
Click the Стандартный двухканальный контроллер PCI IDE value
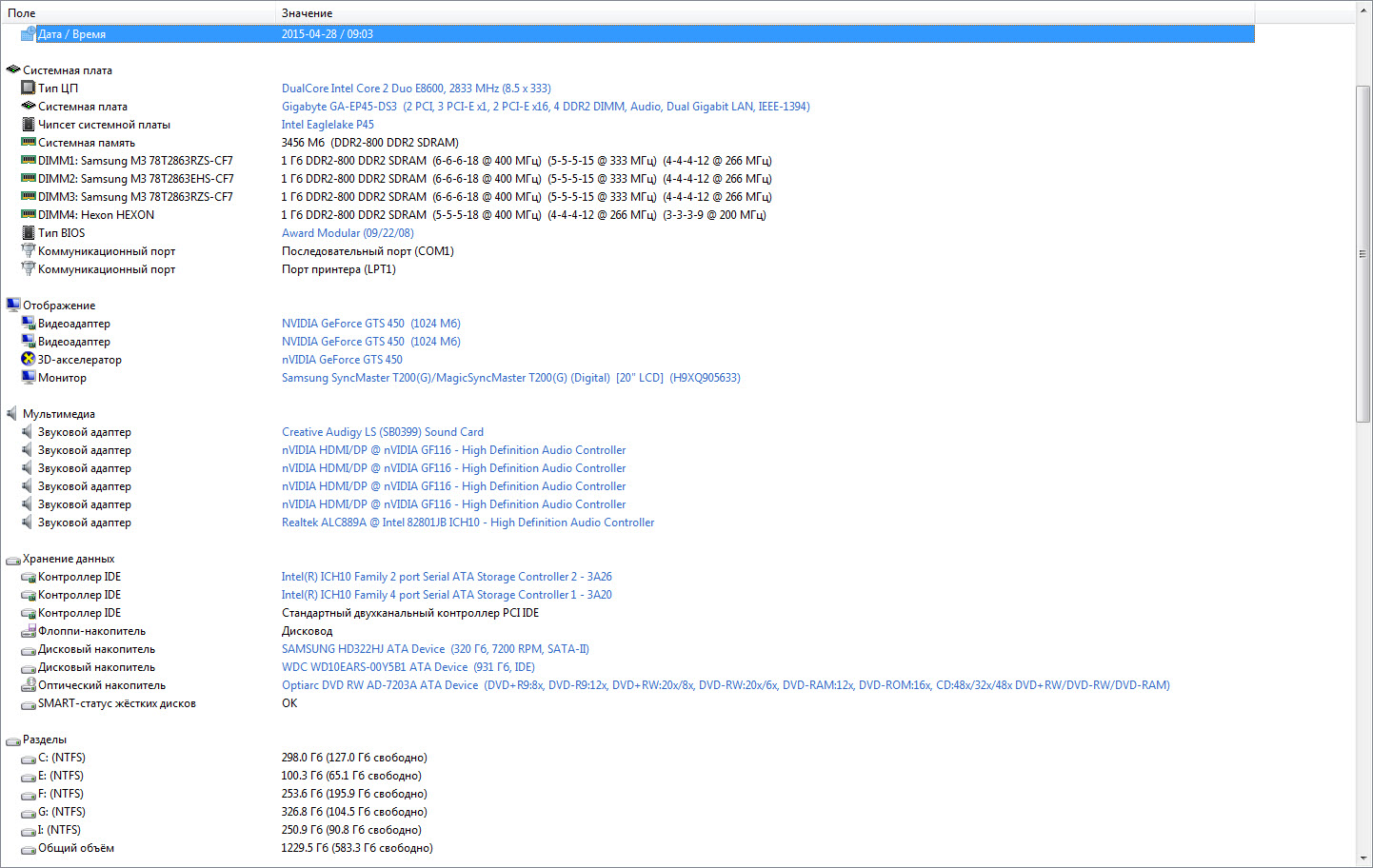point(410,613)
